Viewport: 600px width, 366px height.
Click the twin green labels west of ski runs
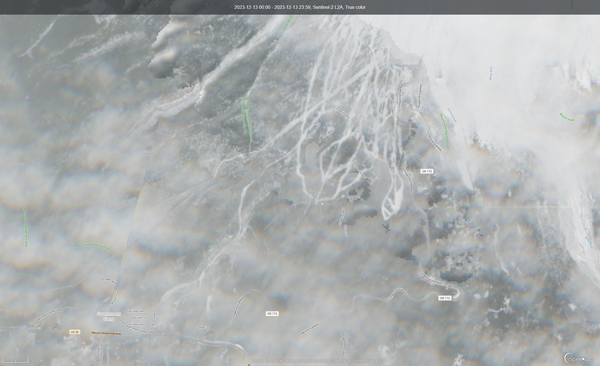click(247, 118)
